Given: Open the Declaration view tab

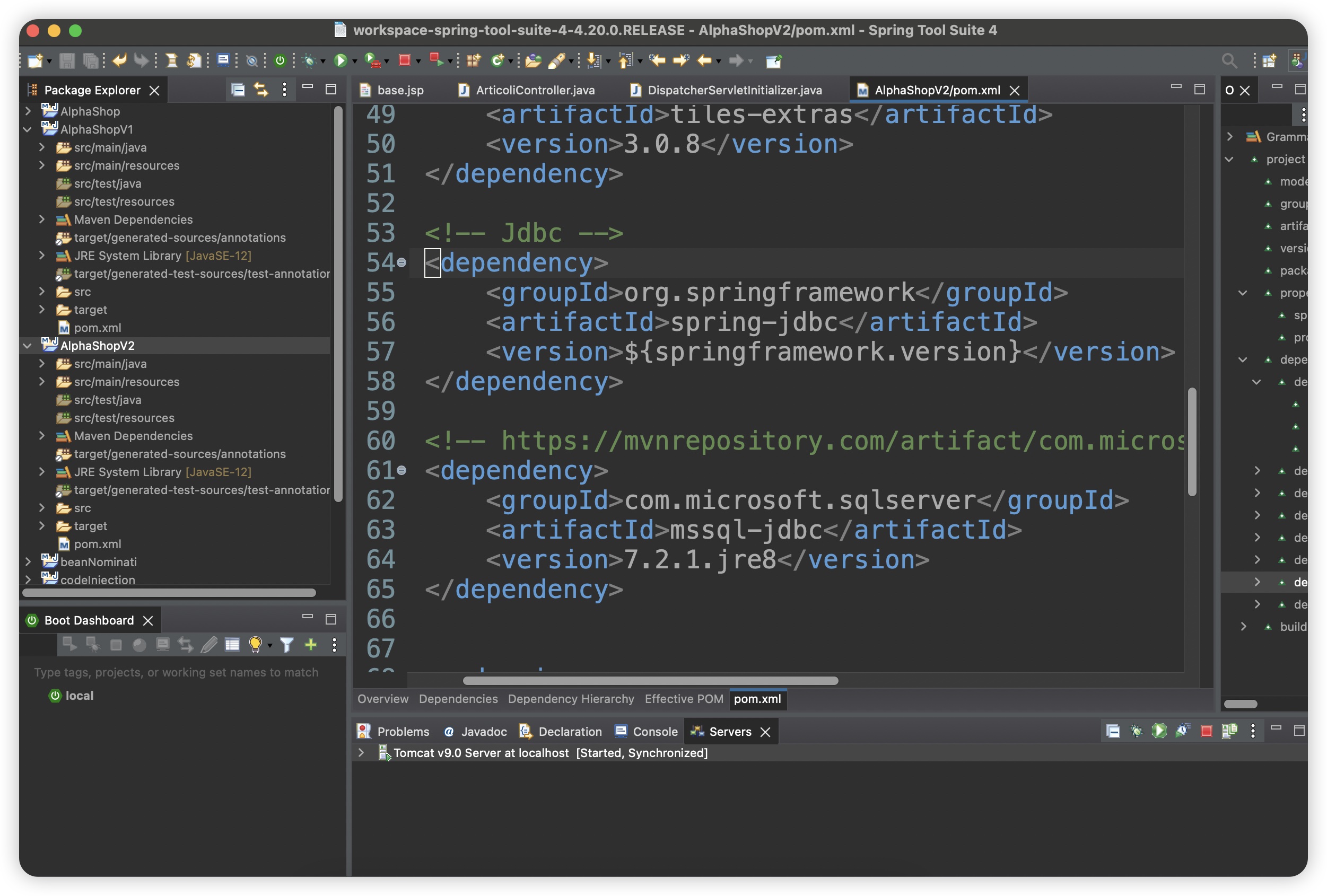Looking at the screenshot, I should pos(560,732).
